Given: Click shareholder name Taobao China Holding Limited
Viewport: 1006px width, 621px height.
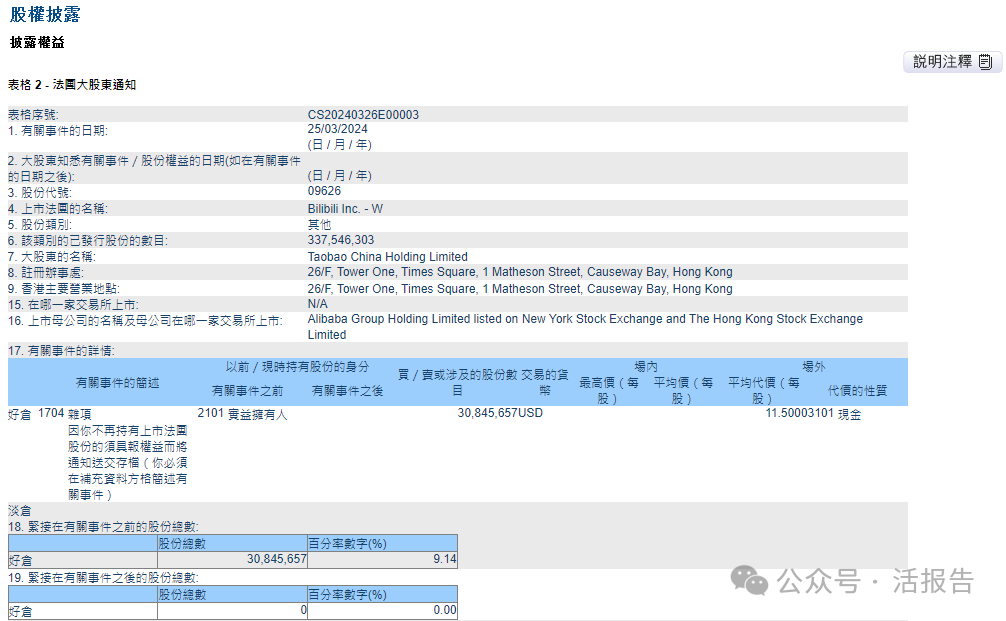Looking at the screenshot, I should click(x=388, y=257).
